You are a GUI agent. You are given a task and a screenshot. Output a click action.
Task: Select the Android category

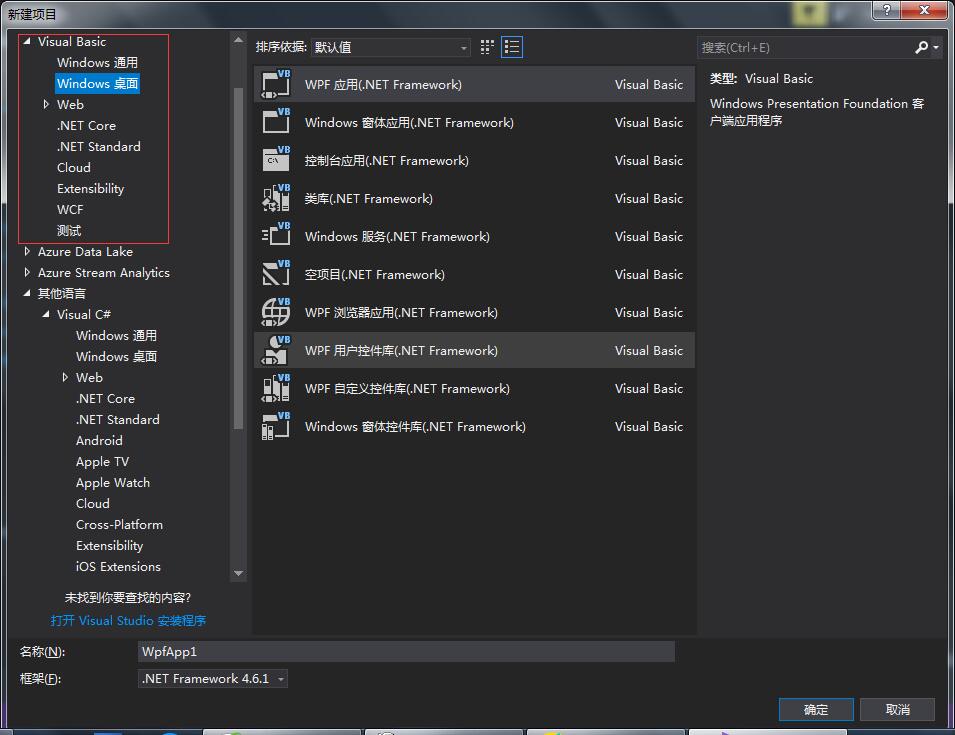click(x=99, y=440)
